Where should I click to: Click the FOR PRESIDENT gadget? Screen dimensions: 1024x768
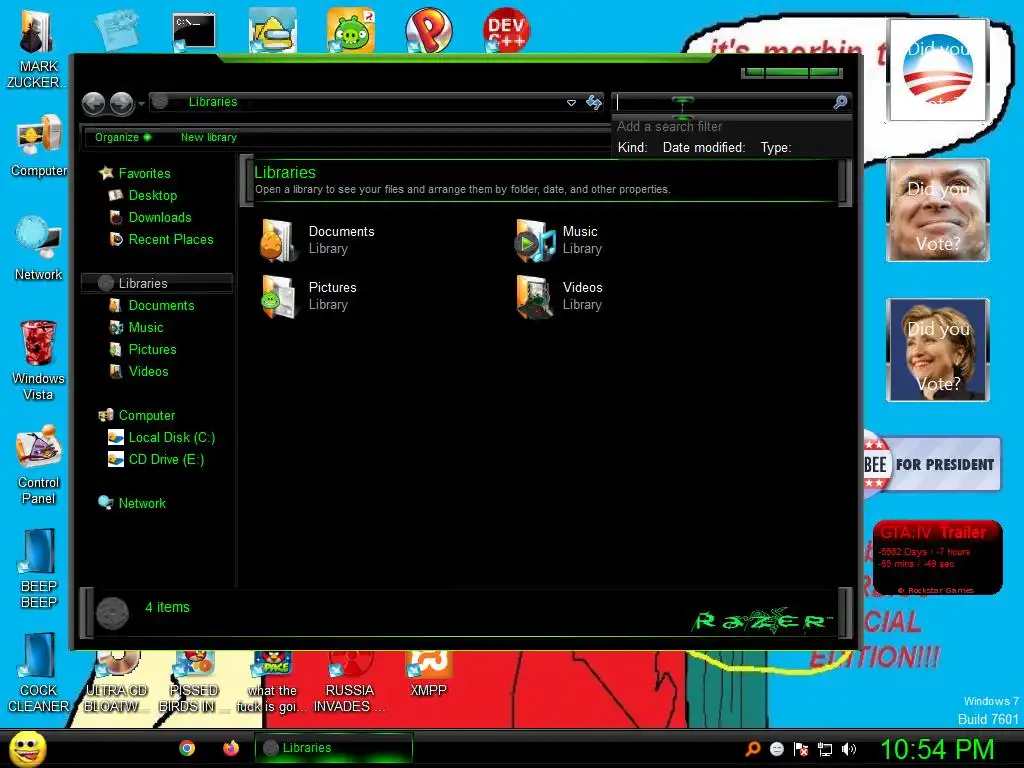tap(933, 464)
